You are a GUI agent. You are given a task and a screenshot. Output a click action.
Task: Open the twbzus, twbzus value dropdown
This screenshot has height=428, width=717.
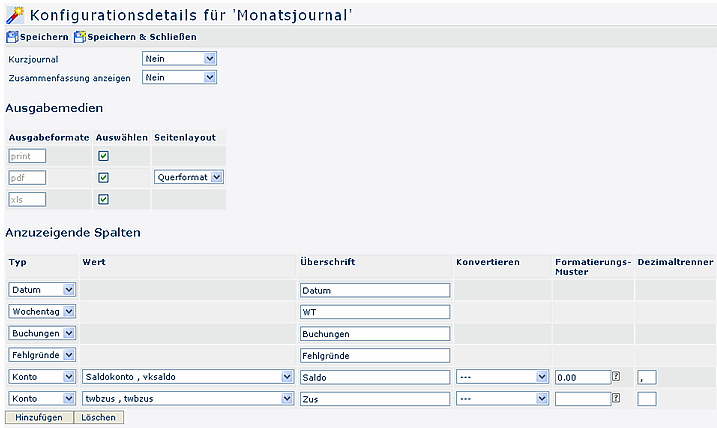click(x=188, y=398)
